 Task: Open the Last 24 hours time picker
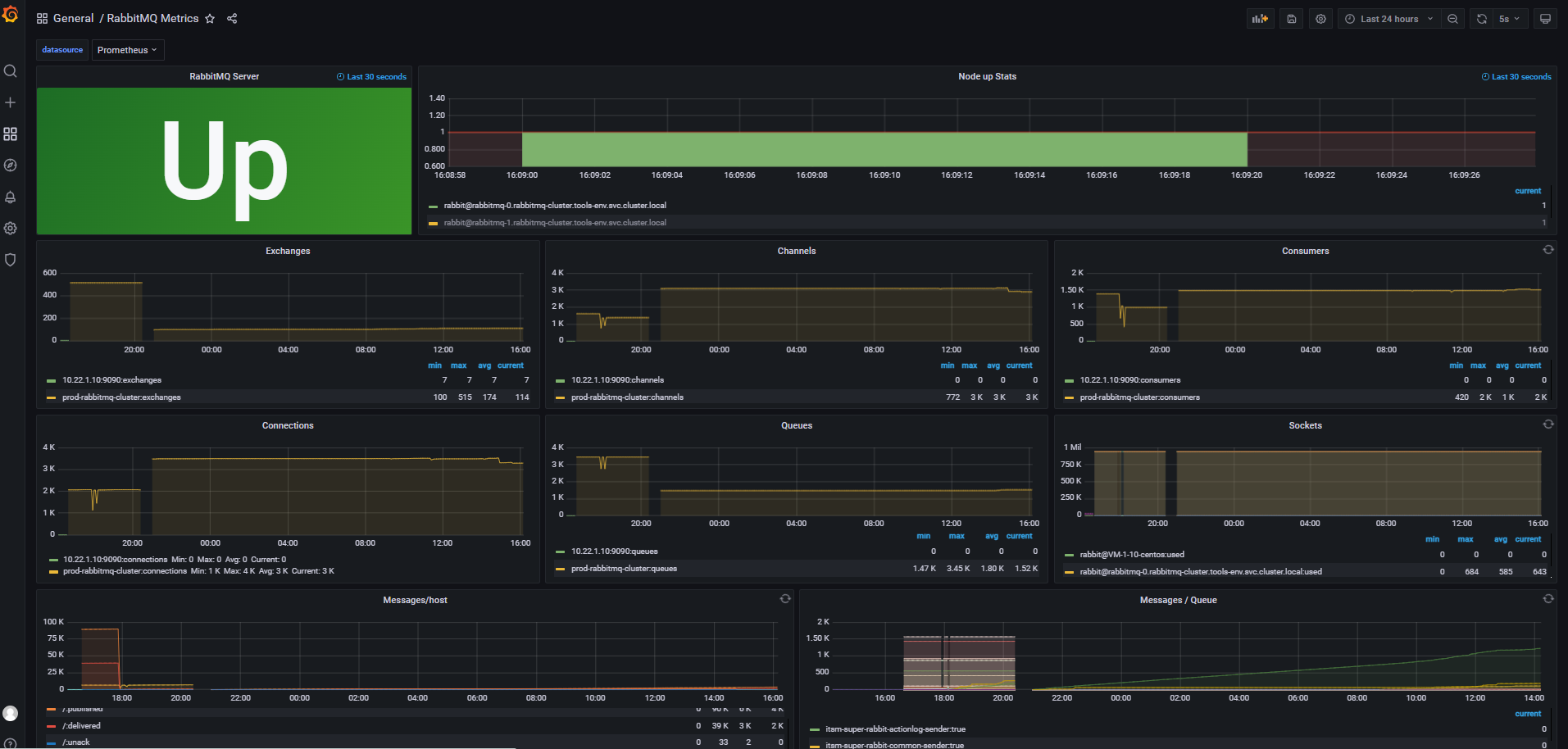(x=1388, y=19)
